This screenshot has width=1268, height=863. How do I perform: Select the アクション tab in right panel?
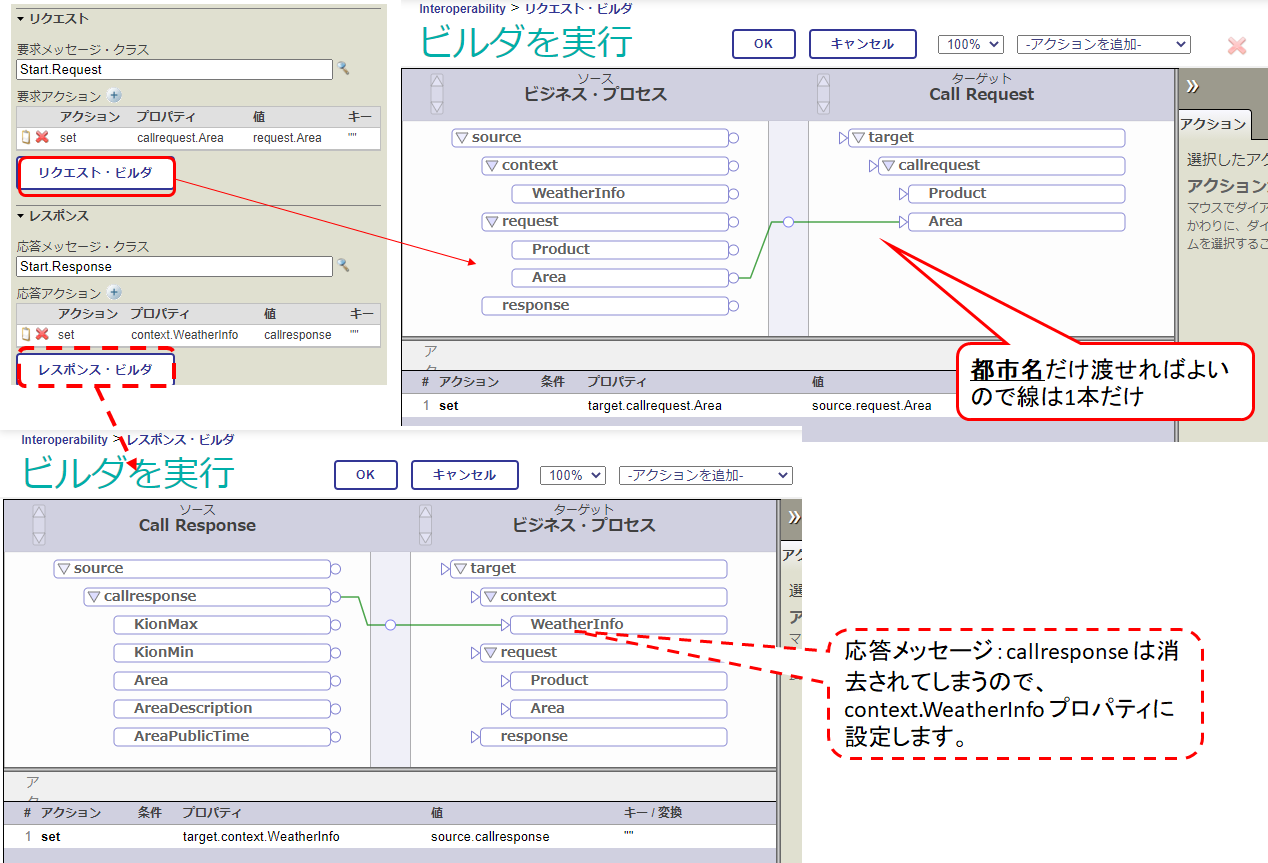[x=1212, y=124]
